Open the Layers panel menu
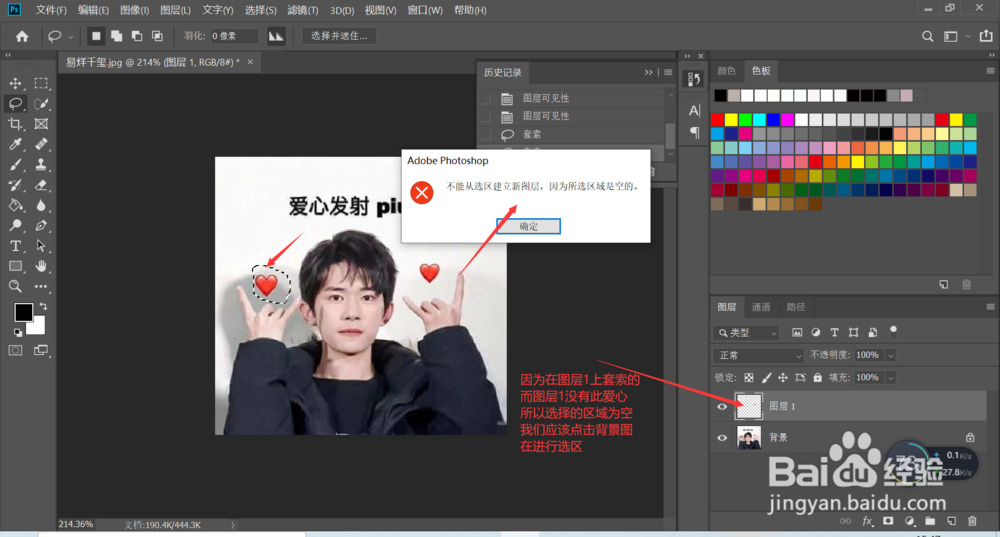The height and width of the screenshot is (537, 1000). pos(990,307)
